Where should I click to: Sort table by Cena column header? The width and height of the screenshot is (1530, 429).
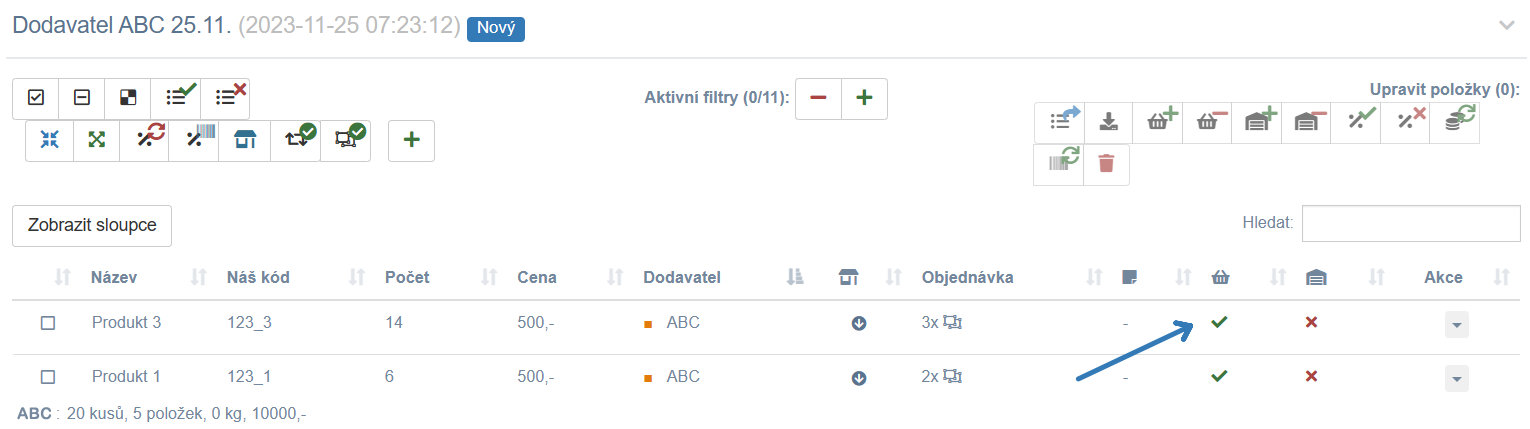[x=537, y=277]
